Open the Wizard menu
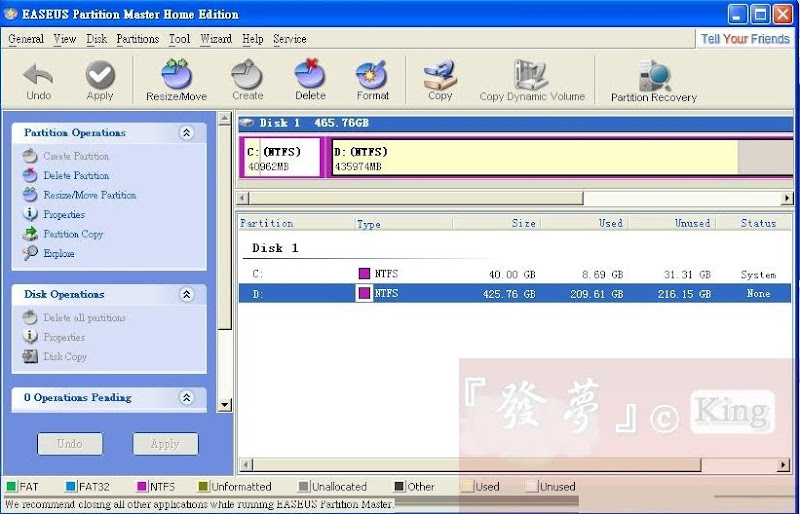Image resolution: width=800 pixels, height=514 pixels. coord(216,39)
